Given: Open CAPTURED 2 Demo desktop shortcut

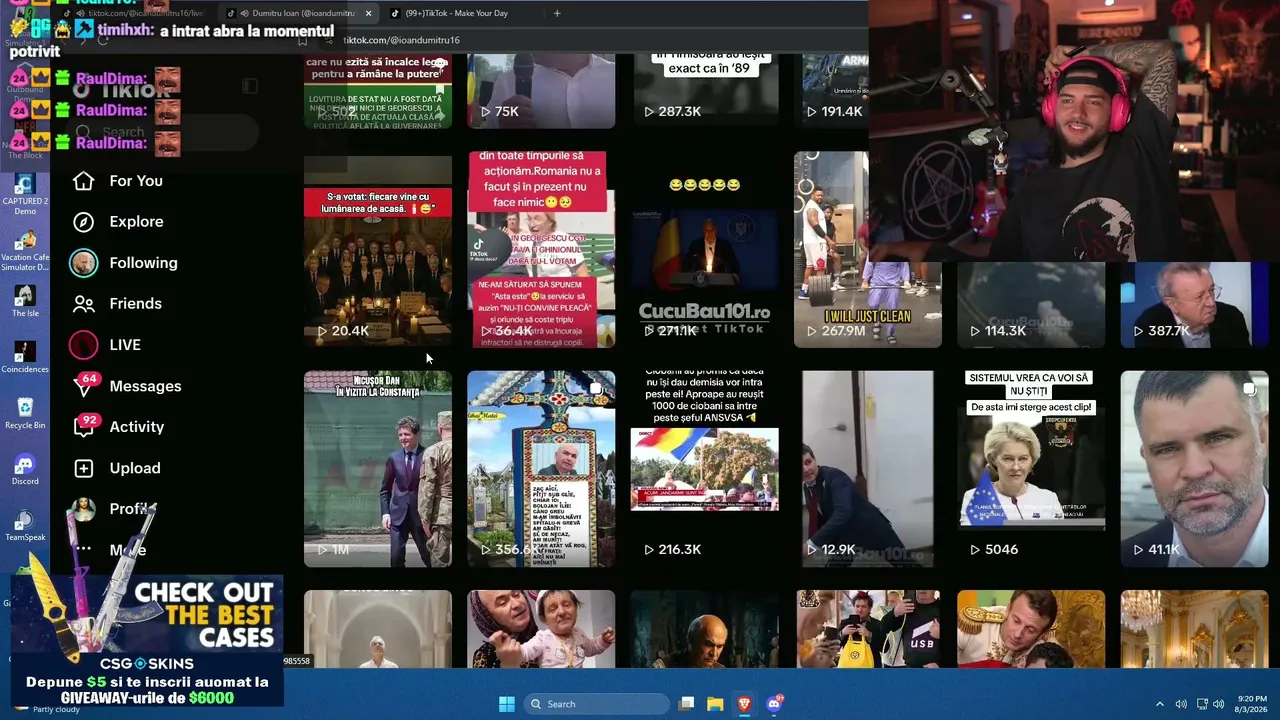Looking at the screenshot, I should (25, 194).
